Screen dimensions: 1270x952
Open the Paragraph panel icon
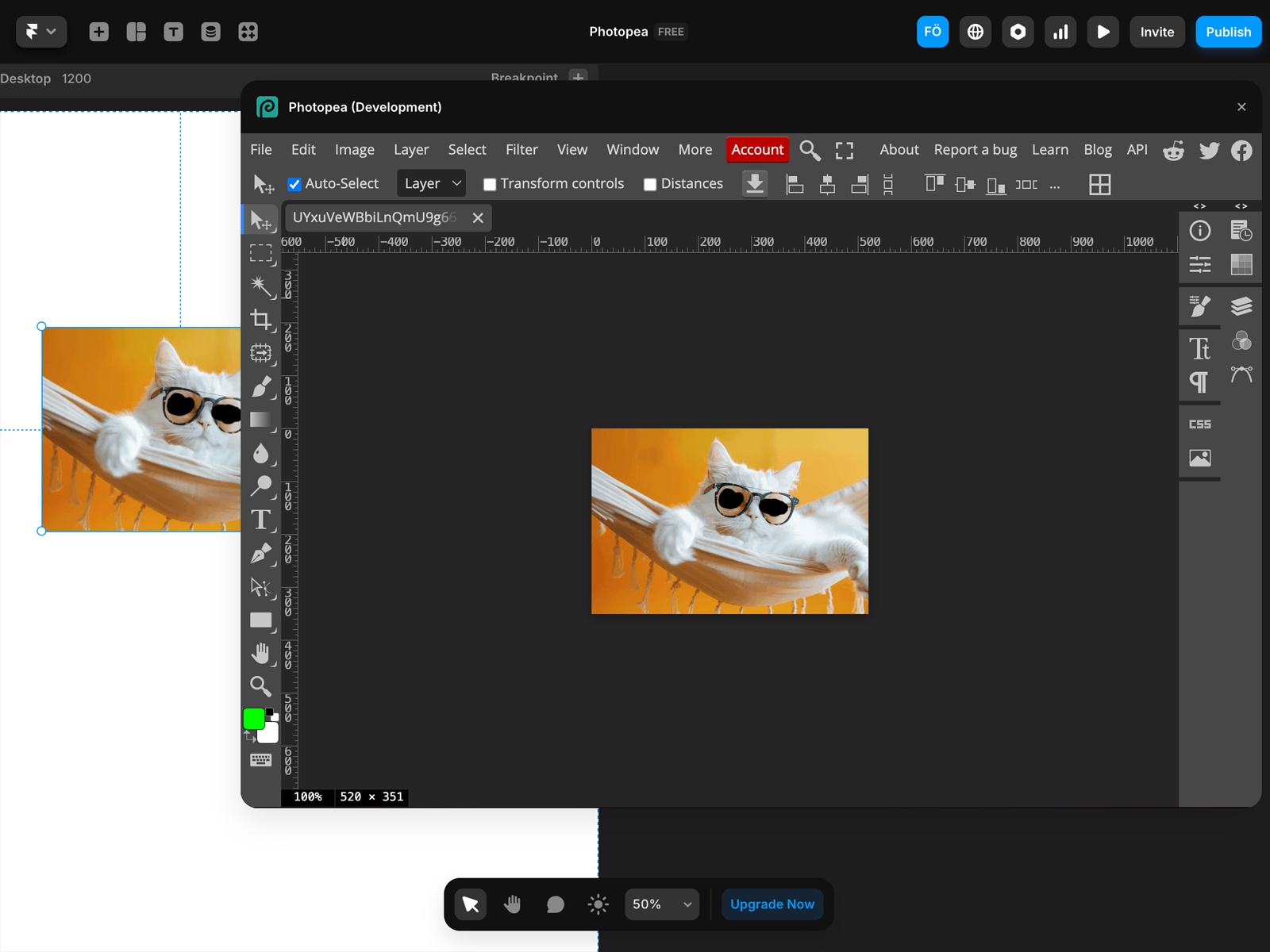tap(1200, 382)
